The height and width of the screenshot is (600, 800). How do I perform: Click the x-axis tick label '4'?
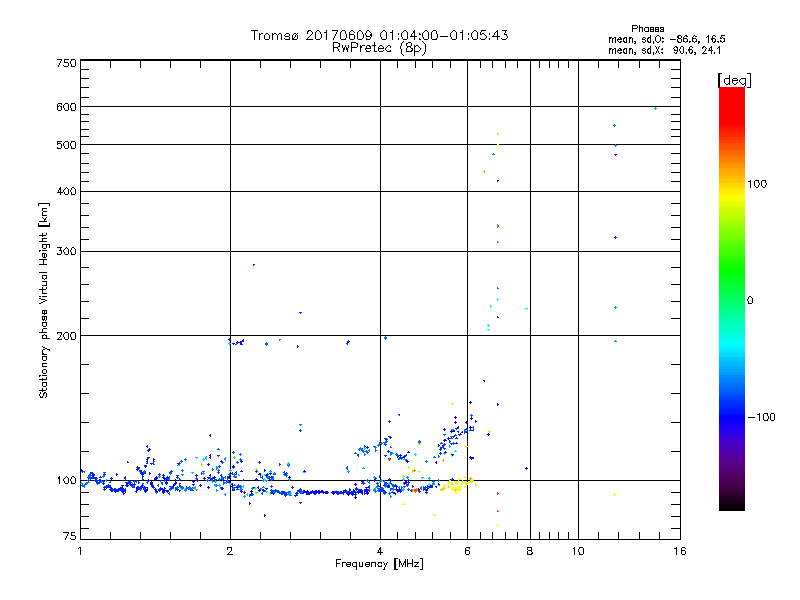[x=380, y=551]
